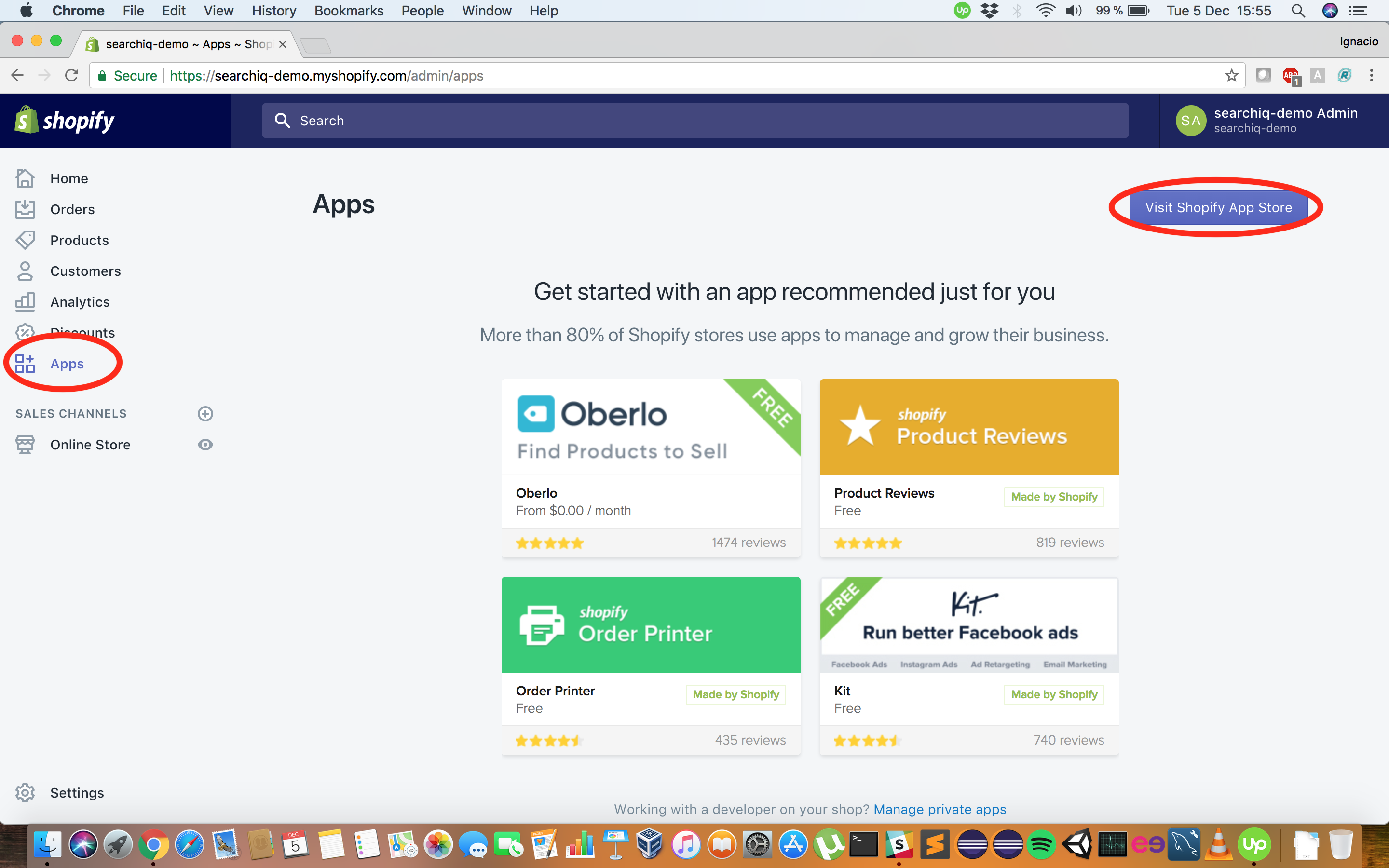Open Online Store channel
This screenshot has width=1389, height=868.
90,444
